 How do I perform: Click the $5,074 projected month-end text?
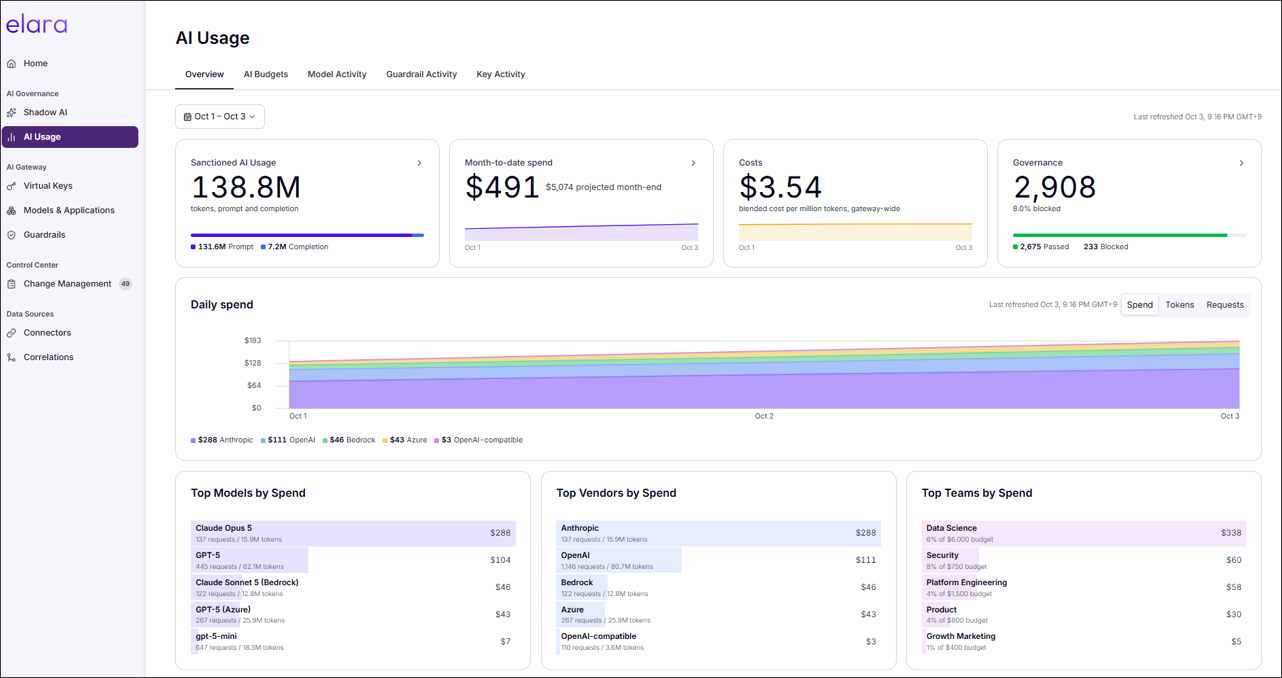(603, 187)
